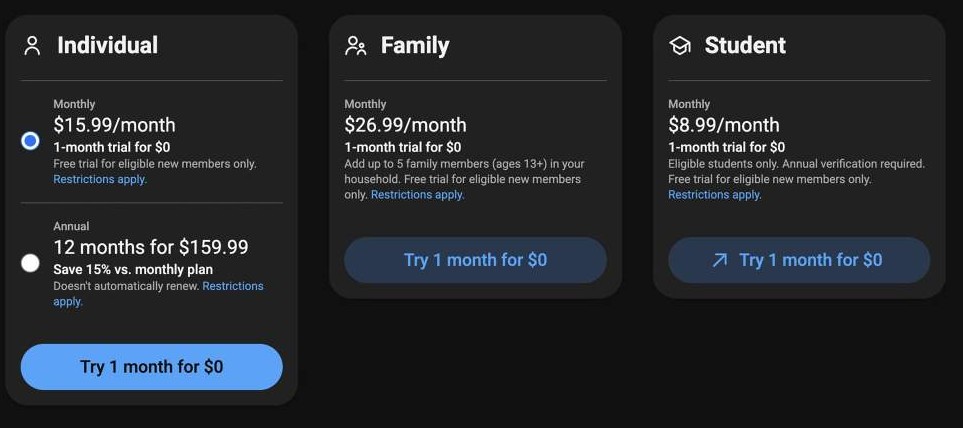Click the external arrow icon on Student button
The width and height of the screenshot is (963, 428).
pyautogui.click(x=719, y=260)
